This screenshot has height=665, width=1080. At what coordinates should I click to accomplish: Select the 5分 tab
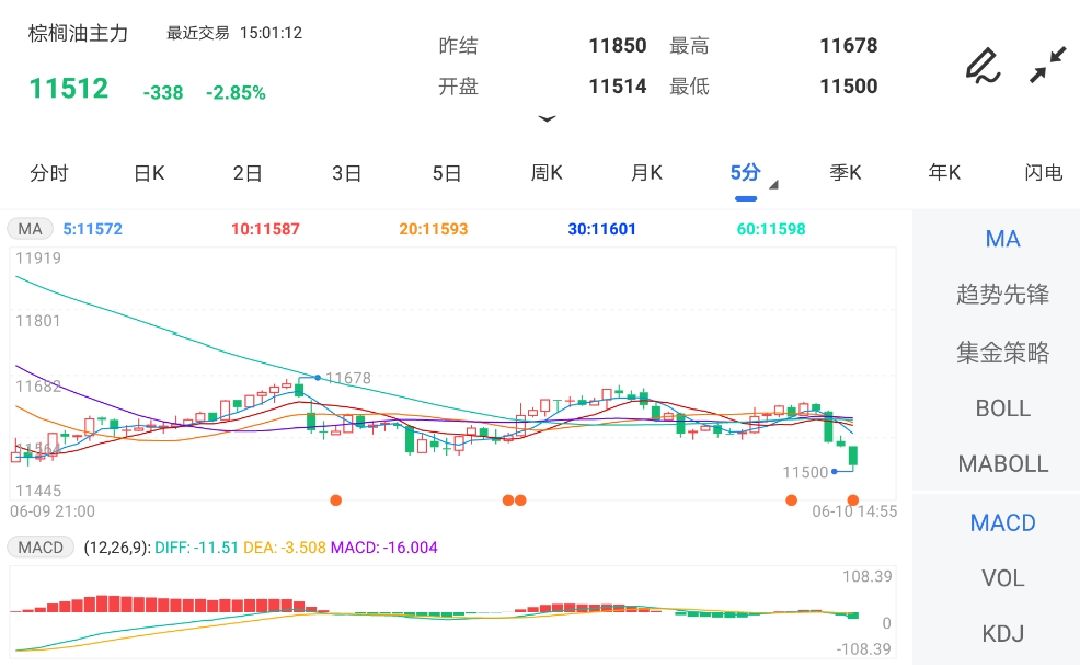tap(745, 173)
